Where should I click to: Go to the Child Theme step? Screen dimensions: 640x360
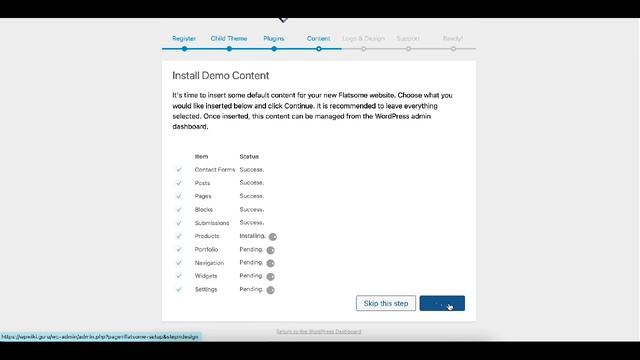[229, 38]
